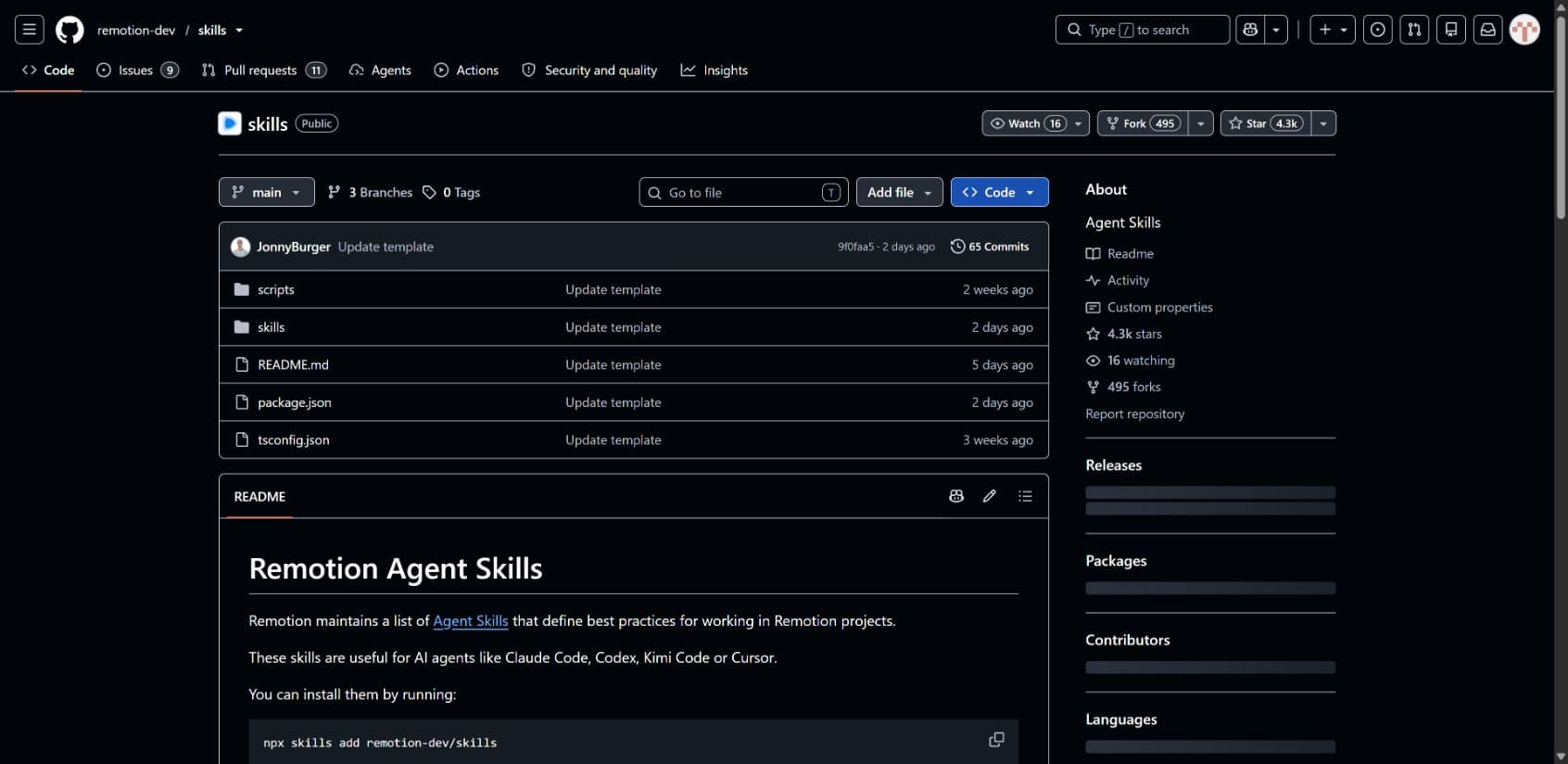Open the notifications inbox icon
Screen dimensions: 1568x764
click(x=1487, y=30)
